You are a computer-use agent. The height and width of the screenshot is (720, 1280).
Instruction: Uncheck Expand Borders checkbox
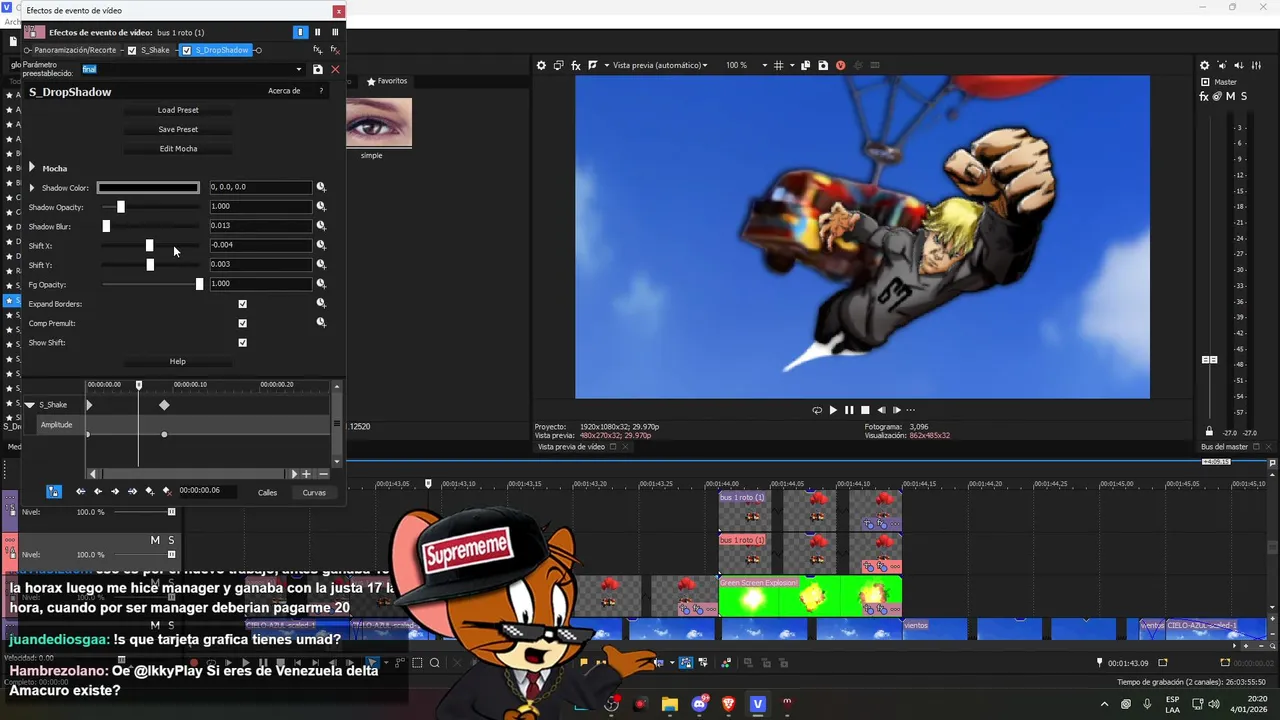[242, 304]
